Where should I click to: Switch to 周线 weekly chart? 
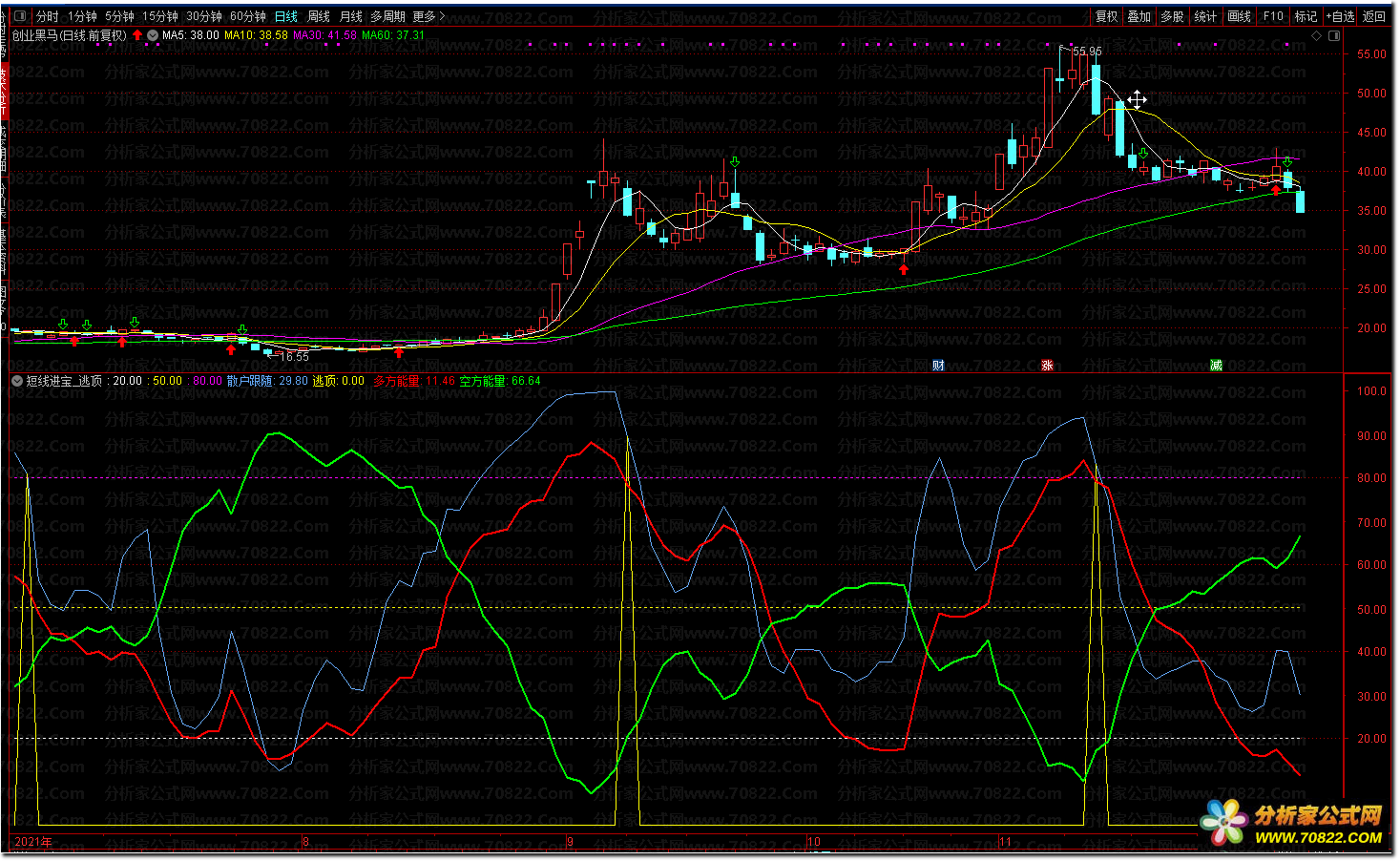[319, 16]
